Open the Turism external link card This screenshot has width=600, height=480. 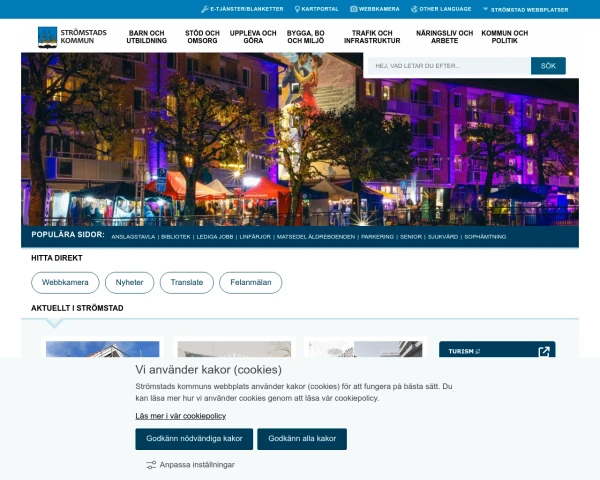click(497, 349)
